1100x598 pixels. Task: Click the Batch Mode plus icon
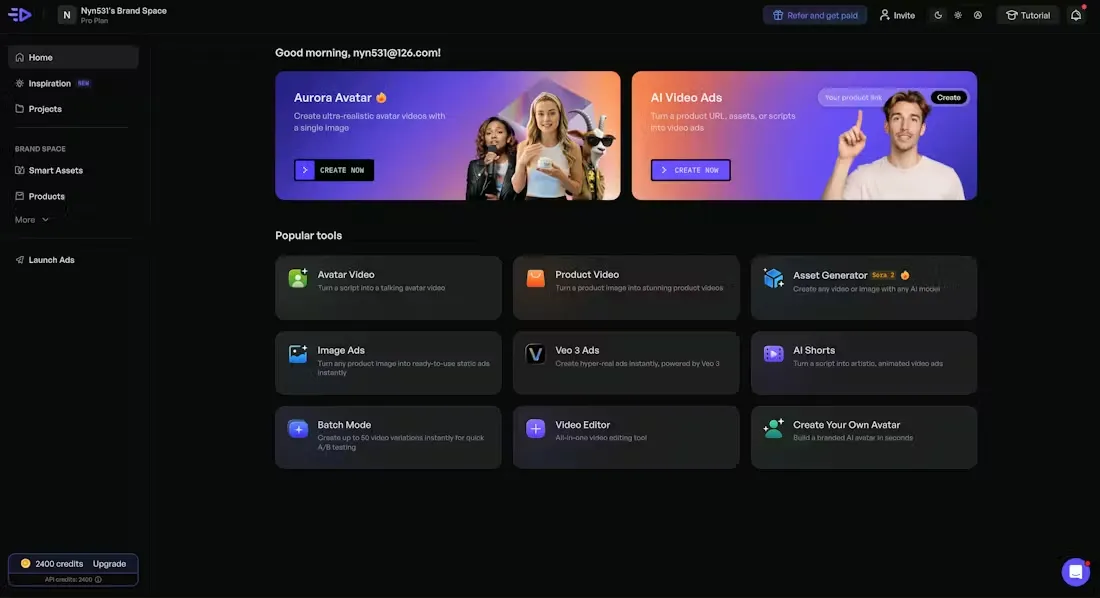click(x=298, y=429)
